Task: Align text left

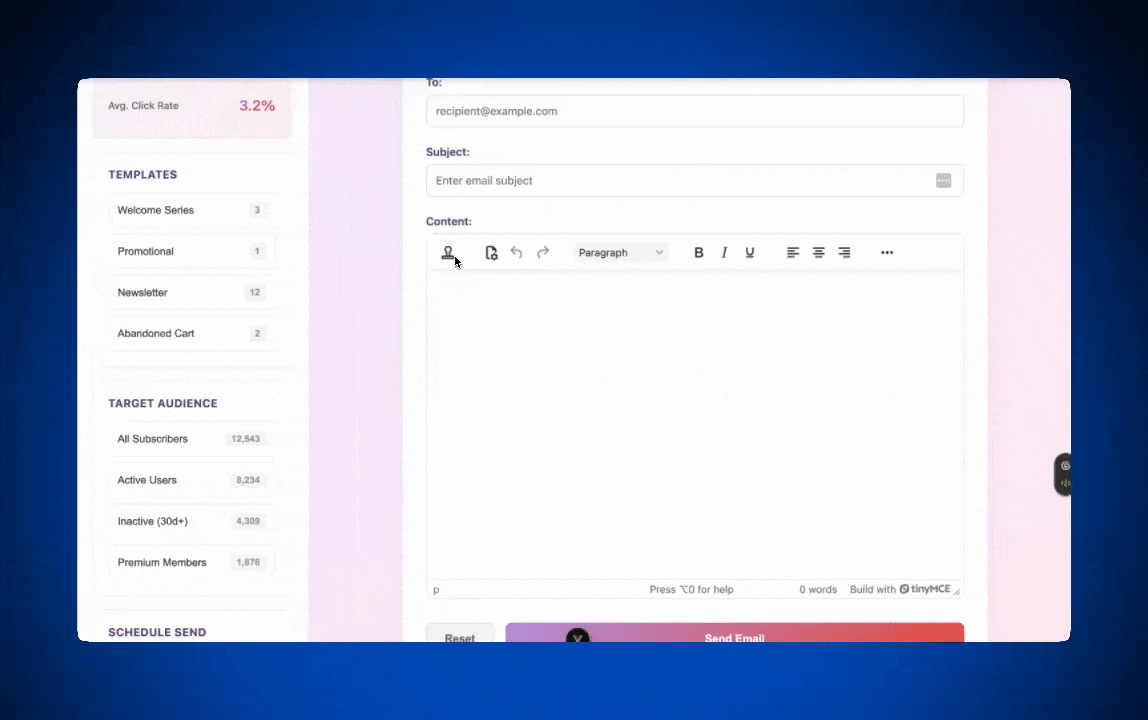Action: tap(793, 253)
